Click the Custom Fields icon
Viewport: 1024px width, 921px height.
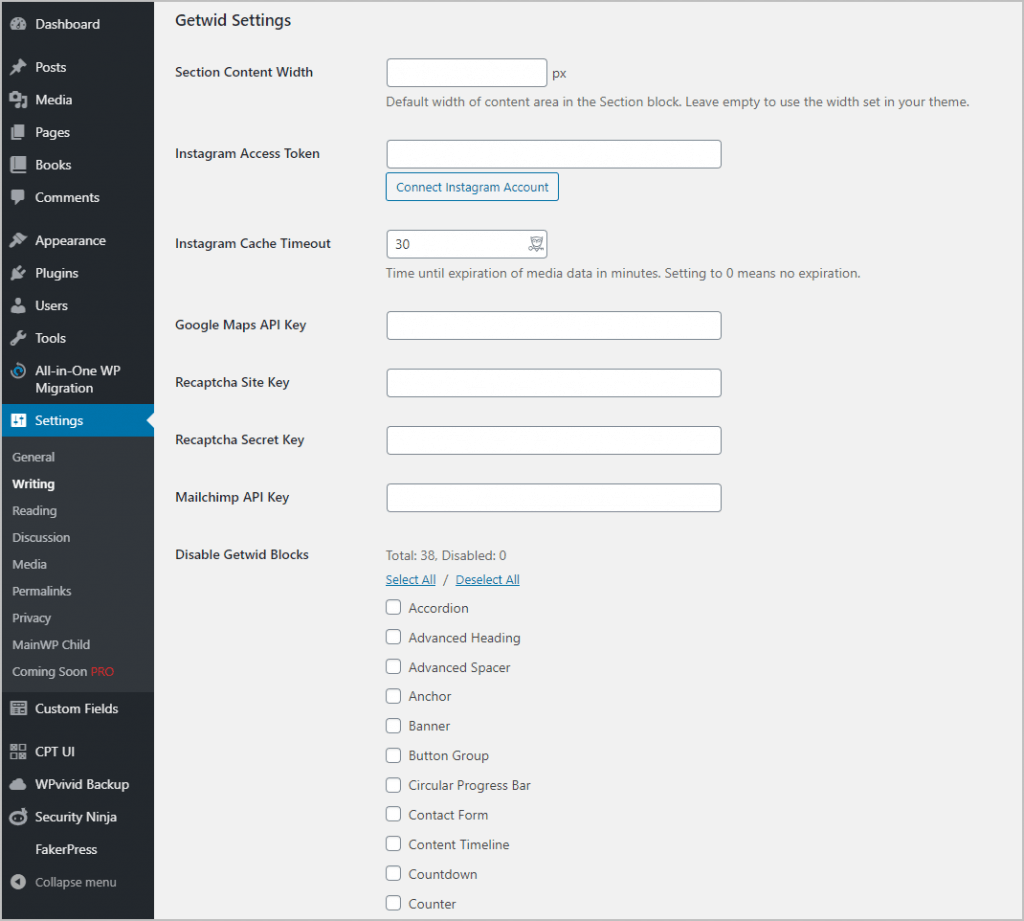point(18,709)
